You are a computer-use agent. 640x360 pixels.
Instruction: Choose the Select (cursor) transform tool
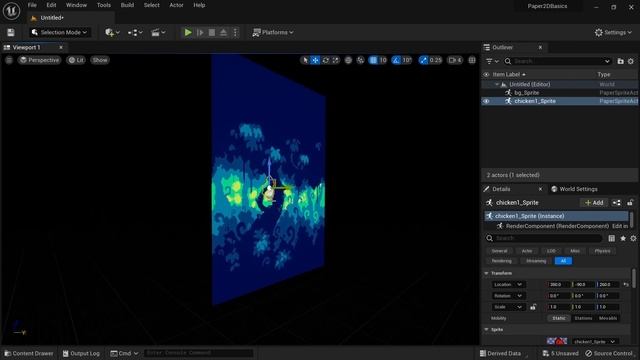click(x=305, y=60)
